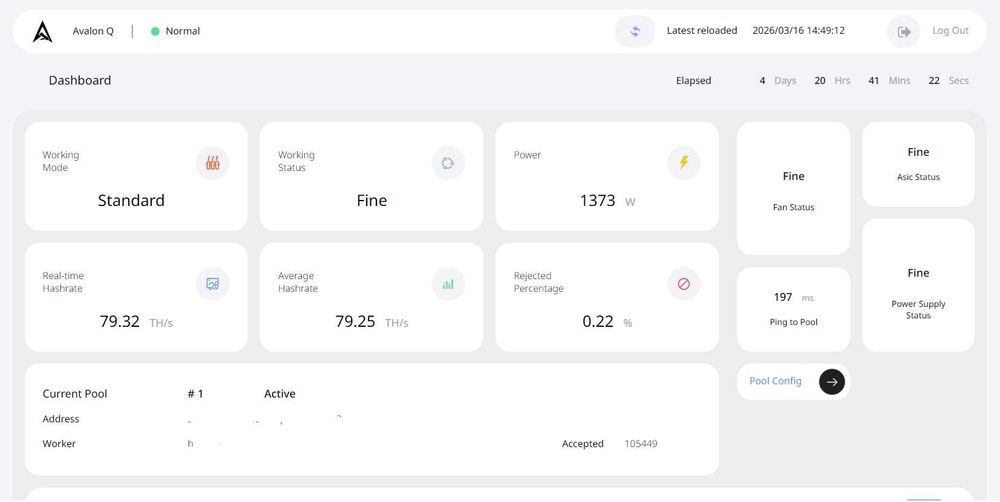Click the Standard working mode value
Screen dimensions: 1000x502
point(131,200)
